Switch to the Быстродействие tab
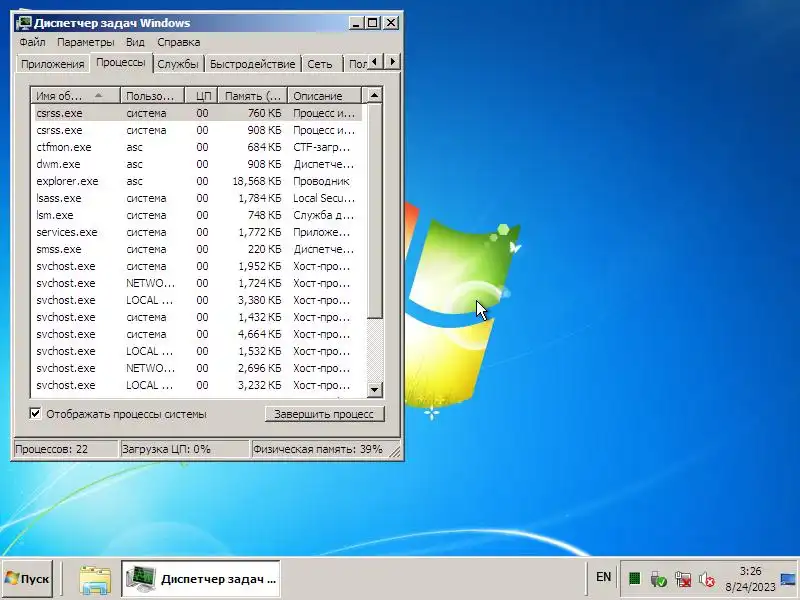Screen dimensions: 800x600 [253, 64]
